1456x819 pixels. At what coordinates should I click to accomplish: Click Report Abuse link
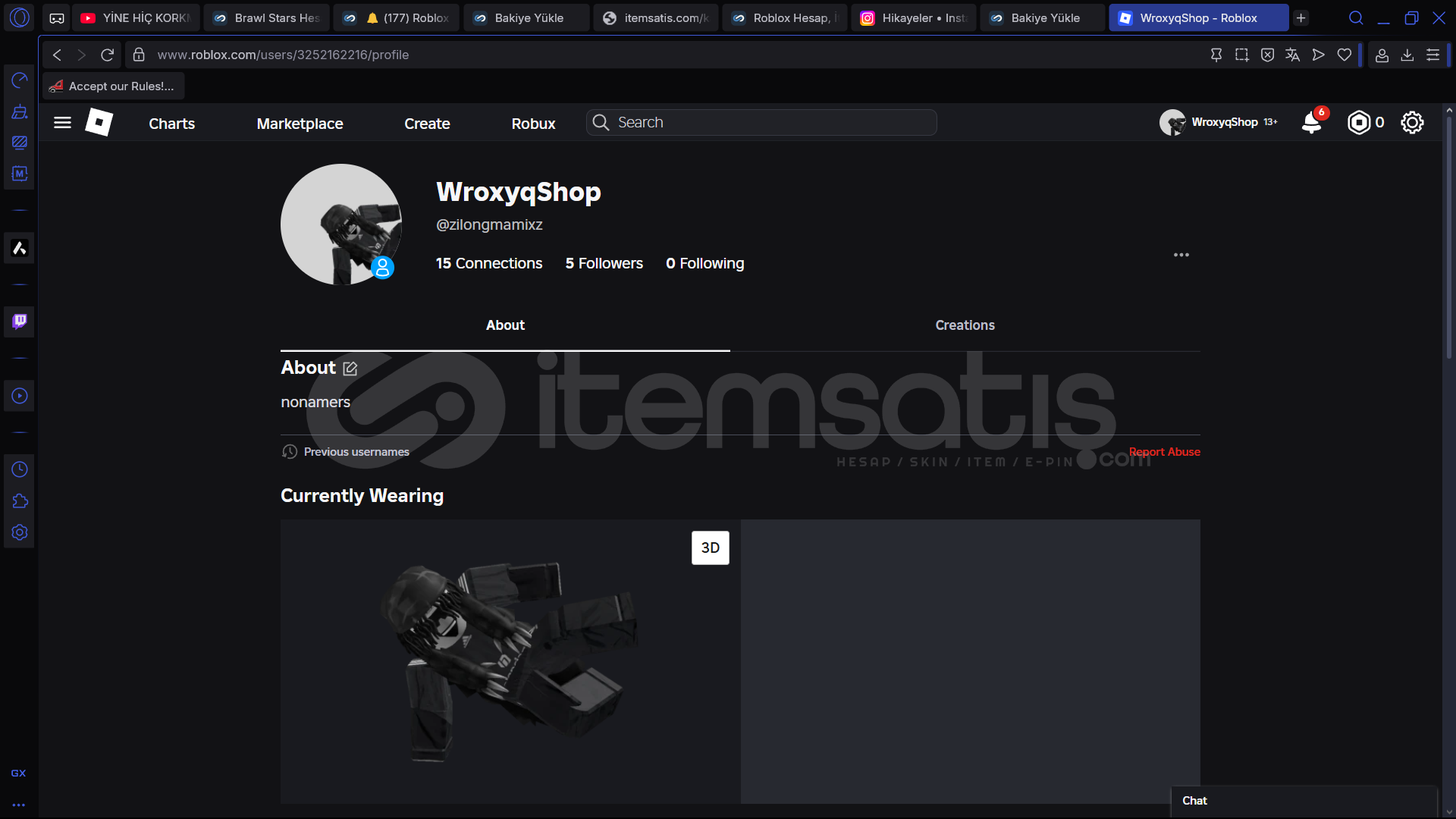pyautogui.click(x=1164, y=452)
